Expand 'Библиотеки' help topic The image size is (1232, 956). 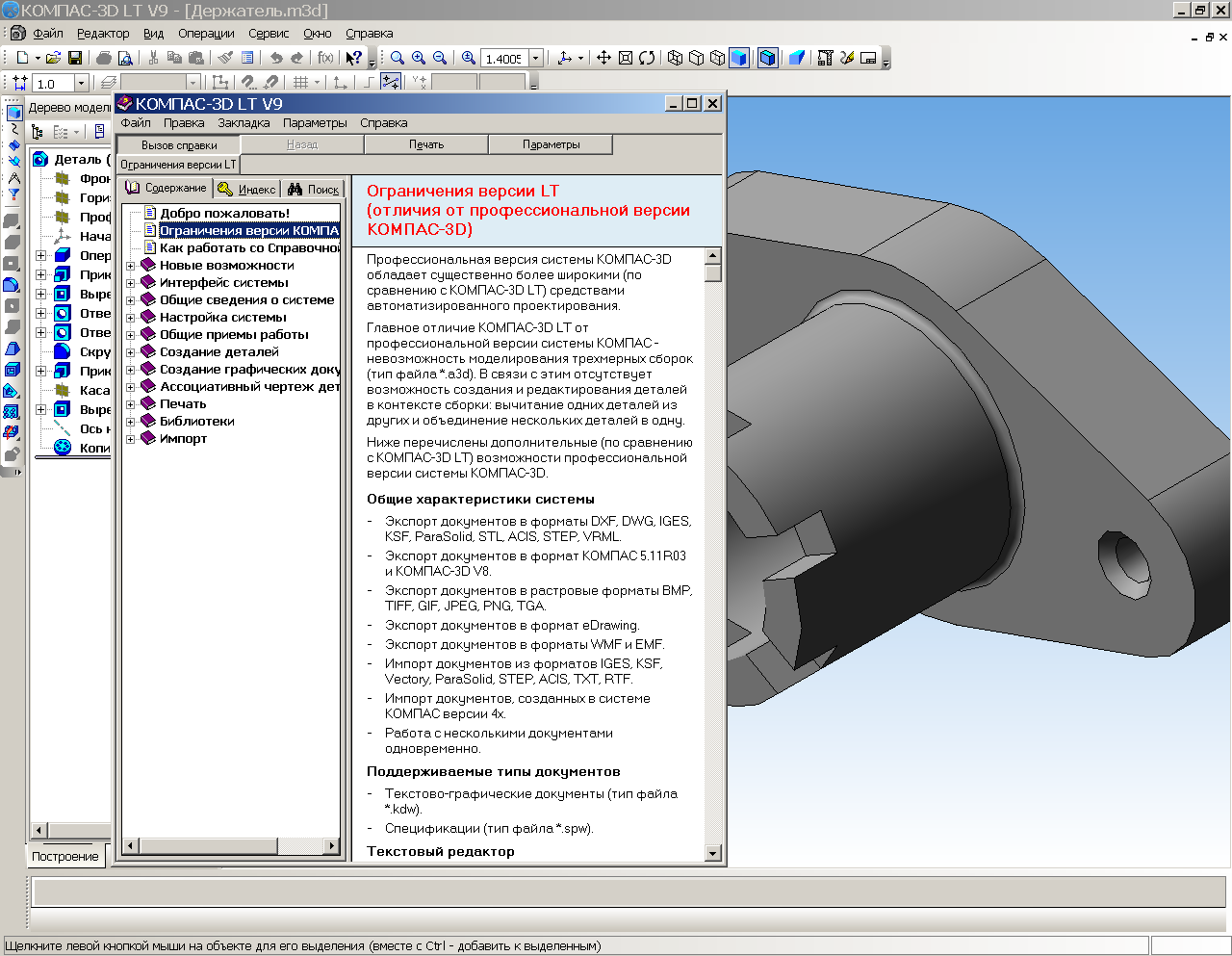tap(131, 422)
